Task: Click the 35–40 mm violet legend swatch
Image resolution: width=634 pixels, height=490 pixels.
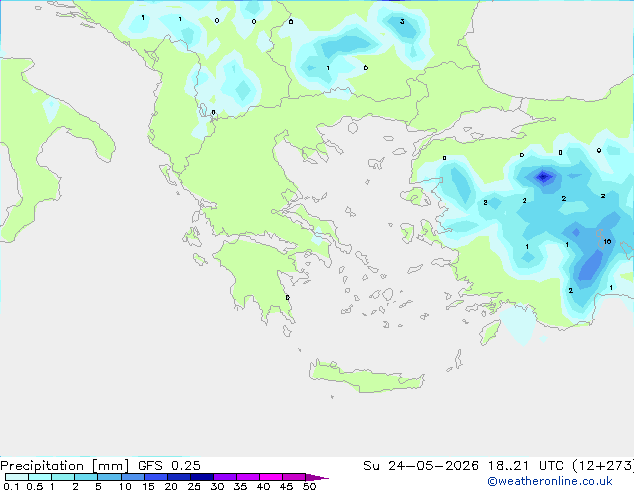Action: [247, 477]
